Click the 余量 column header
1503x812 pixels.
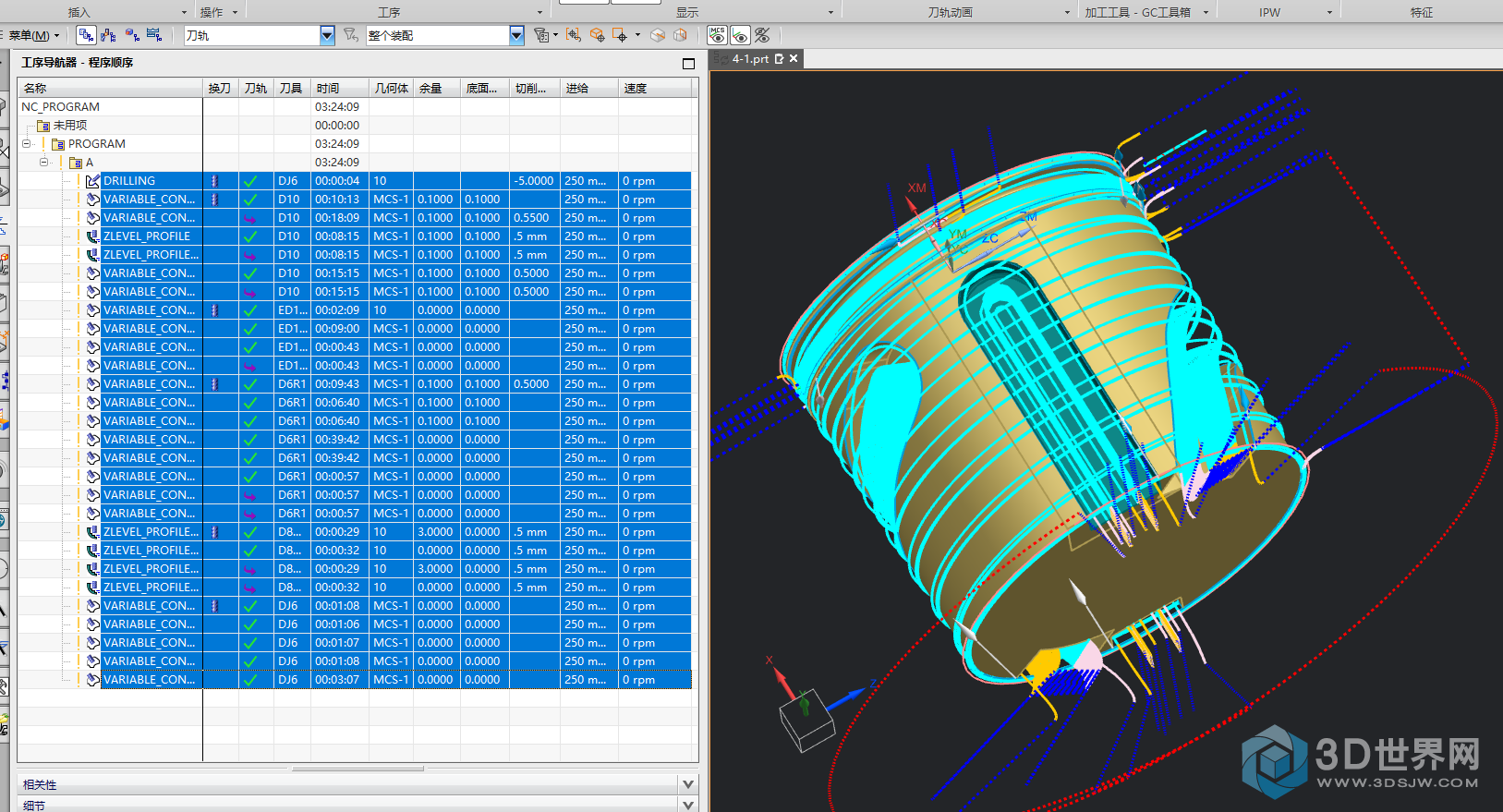tap(438, 88)
